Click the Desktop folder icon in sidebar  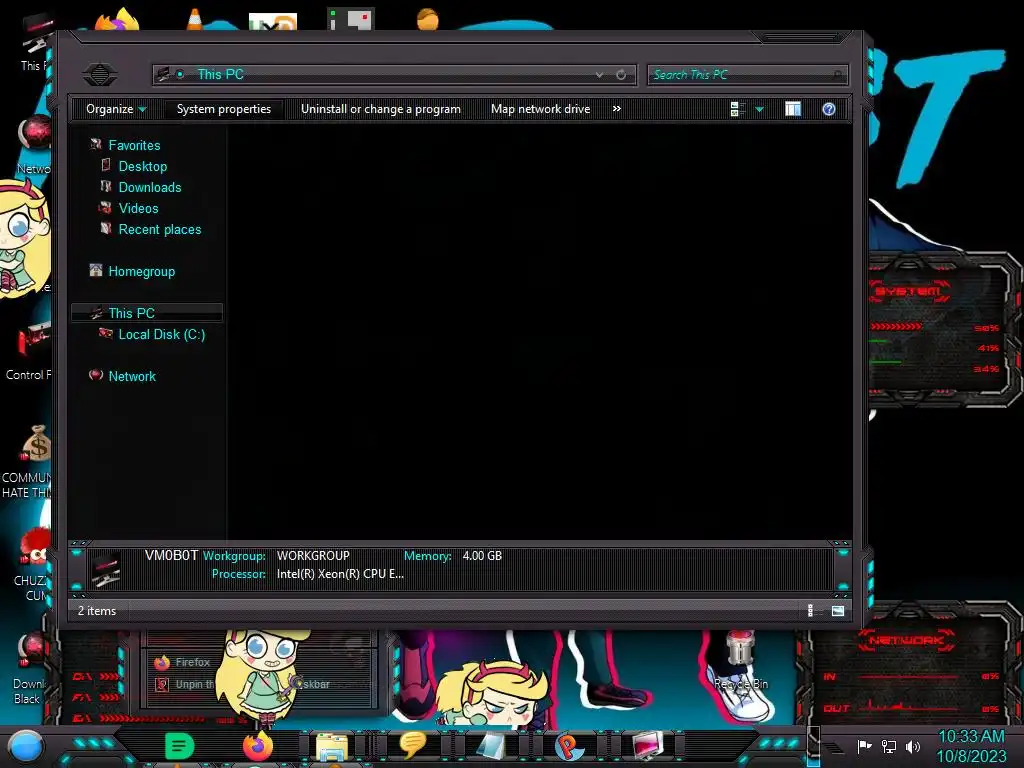(x=106, y=165)
